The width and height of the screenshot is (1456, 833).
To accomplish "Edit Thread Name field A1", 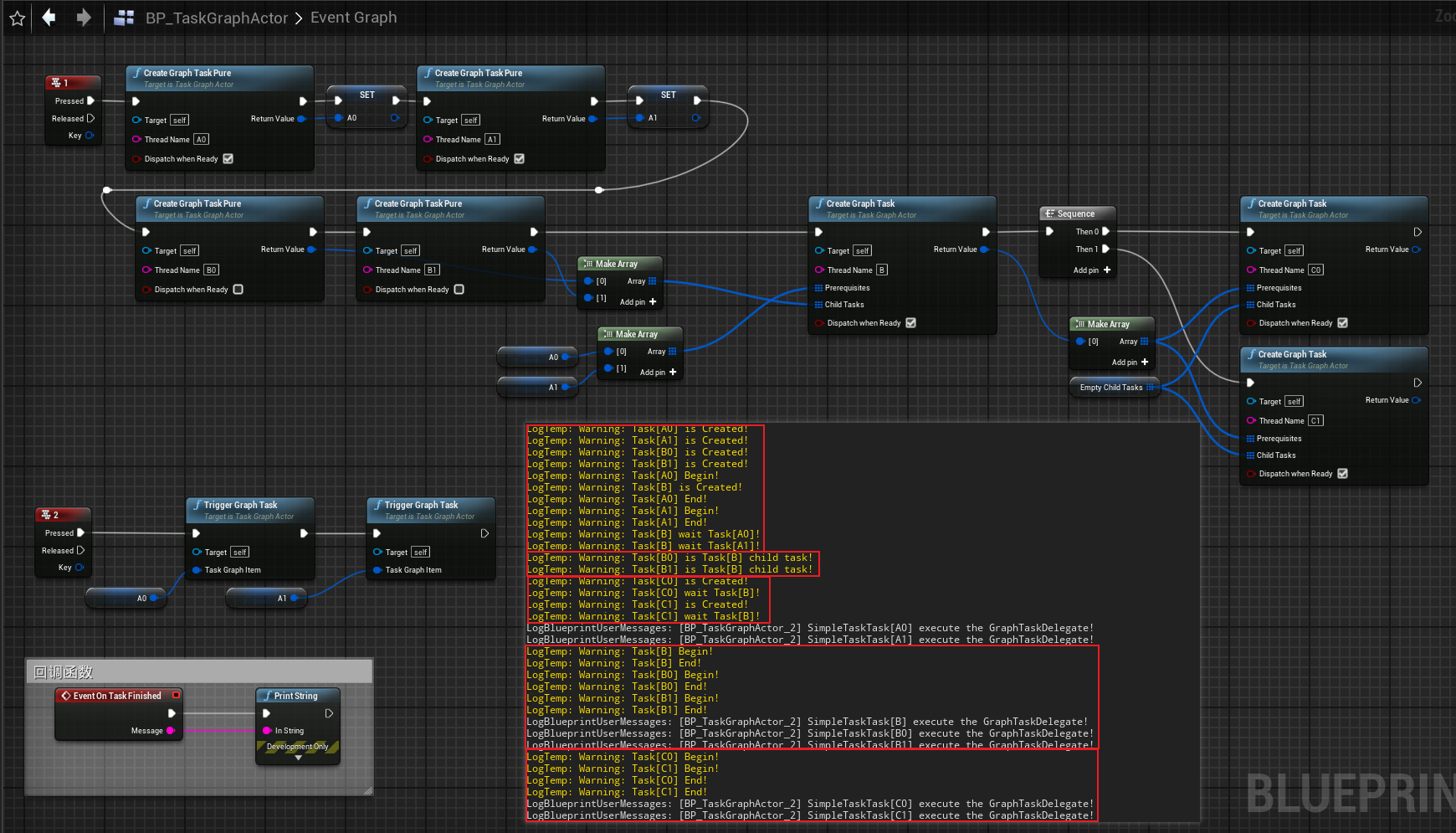I will click(493, 140).
